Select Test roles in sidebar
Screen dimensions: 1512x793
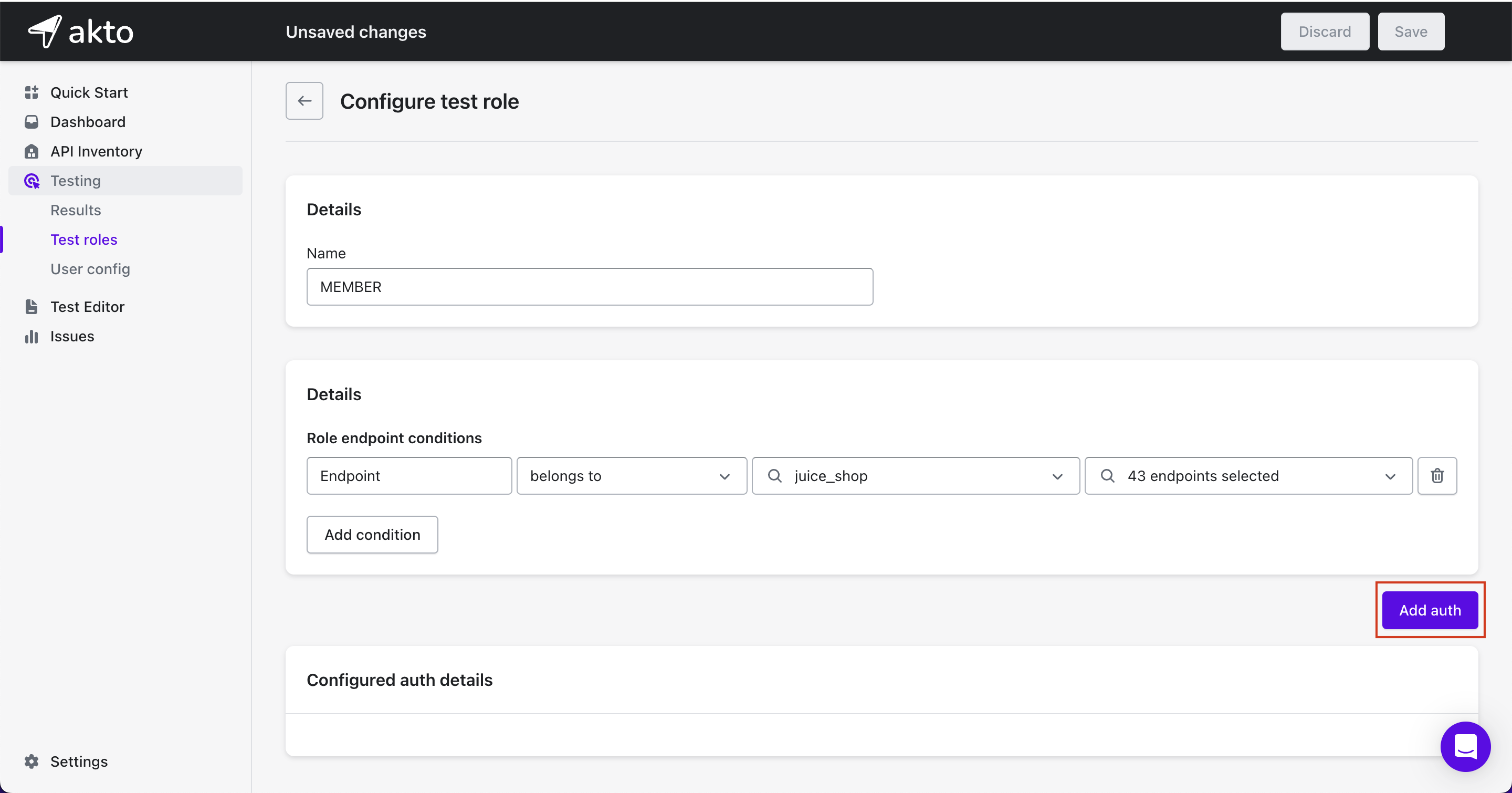click(84, 239)
